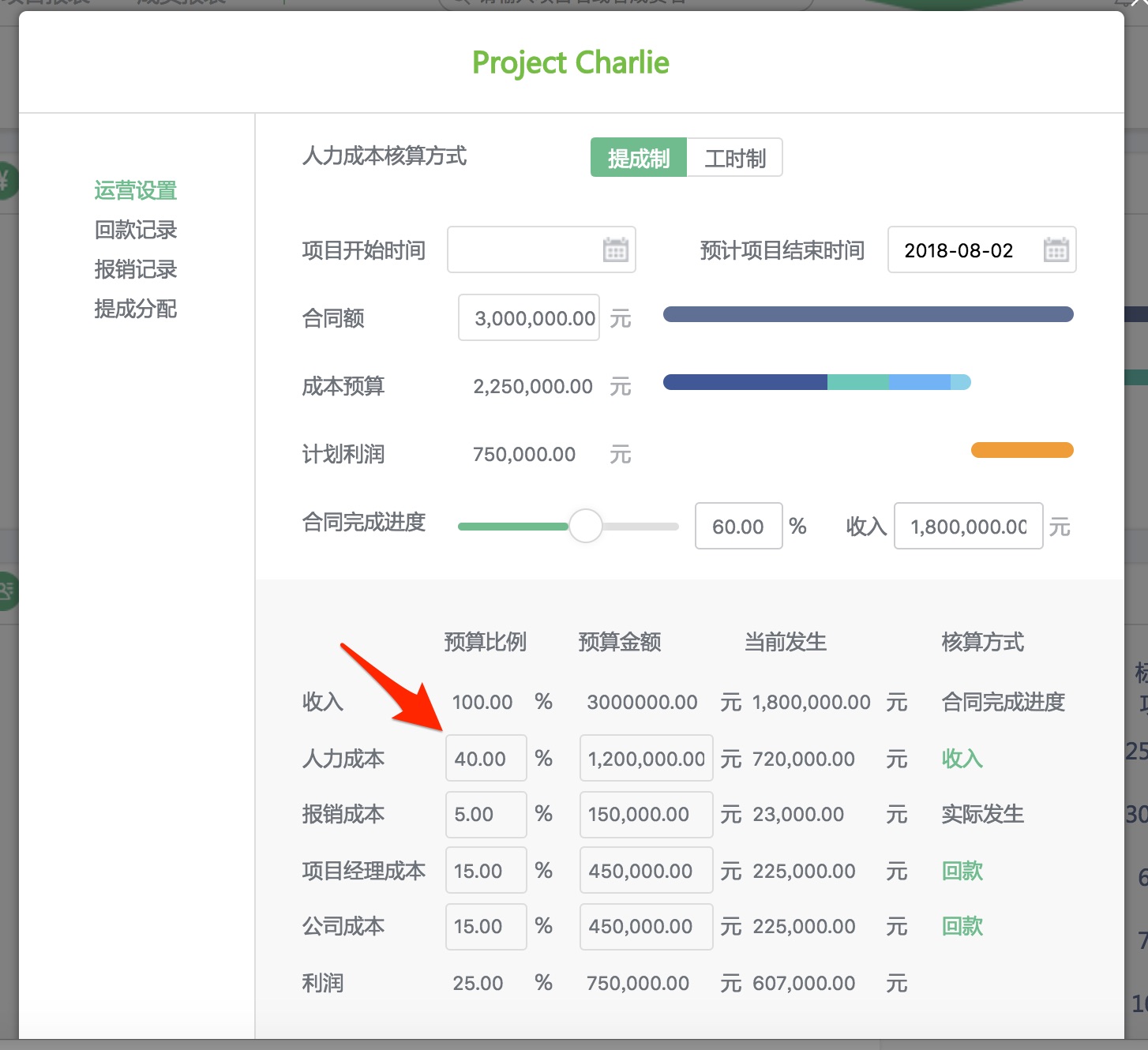Click the 5.00 ratio input for 报销成本
Screen dimensions: 1148x1050
[485, 814]
